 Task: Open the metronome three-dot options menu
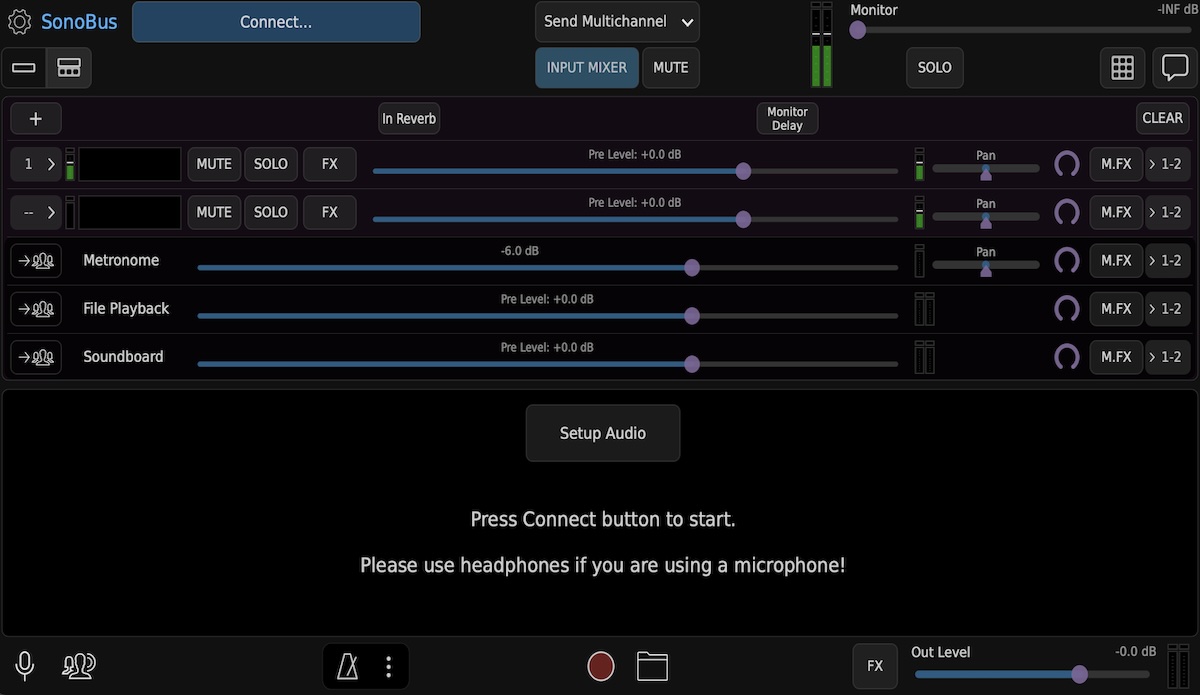[389, 667]
